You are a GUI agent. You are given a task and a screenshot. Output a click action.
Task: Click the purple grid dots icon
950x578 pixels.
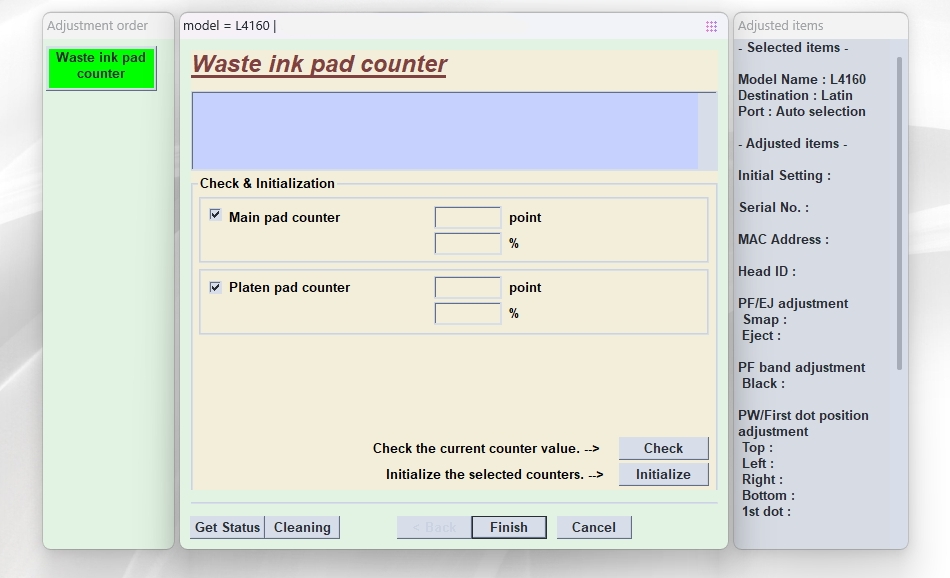711,26
